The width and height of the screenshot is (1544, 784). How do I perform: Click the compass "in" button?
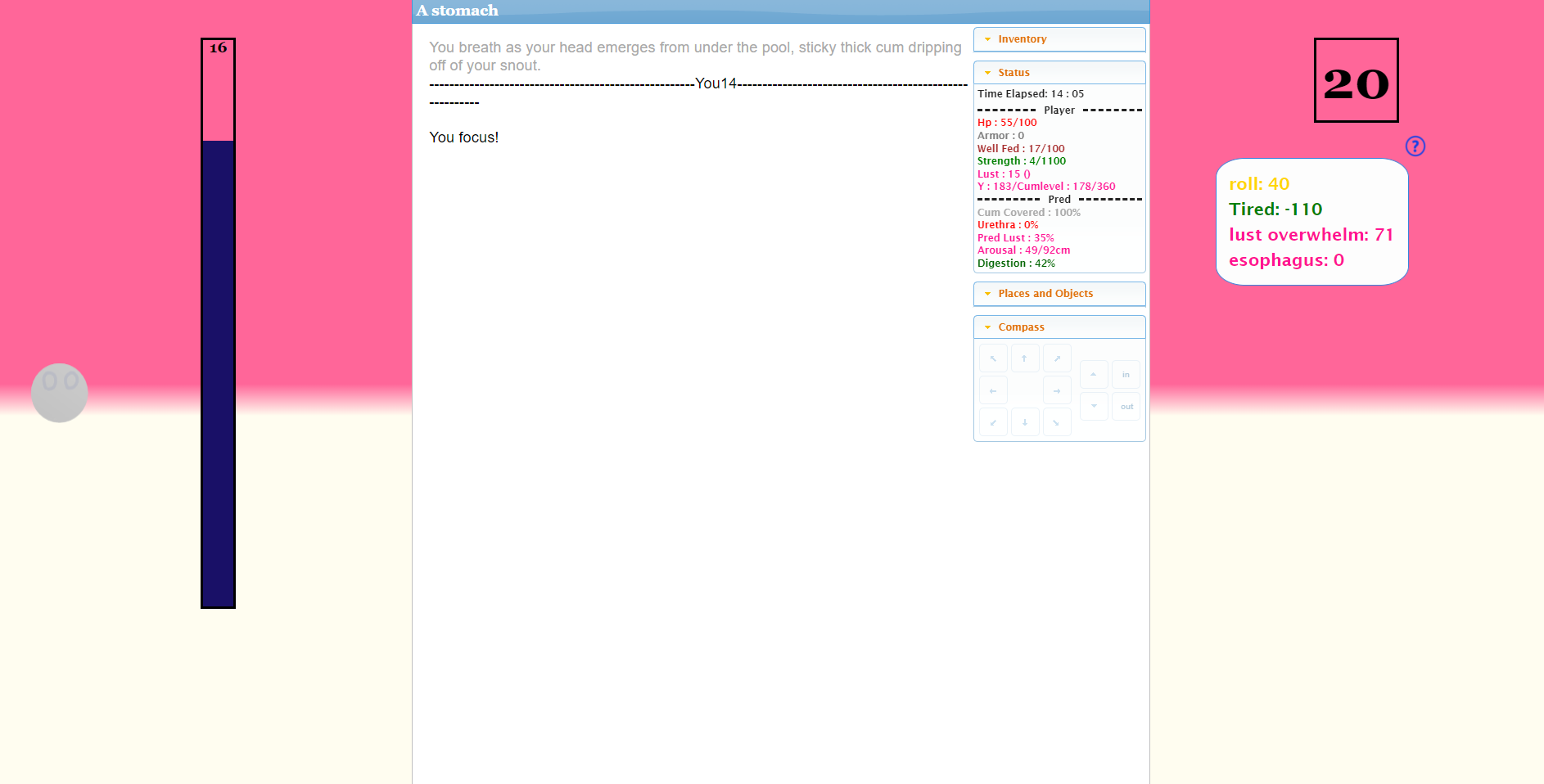tap(1126, 374)
